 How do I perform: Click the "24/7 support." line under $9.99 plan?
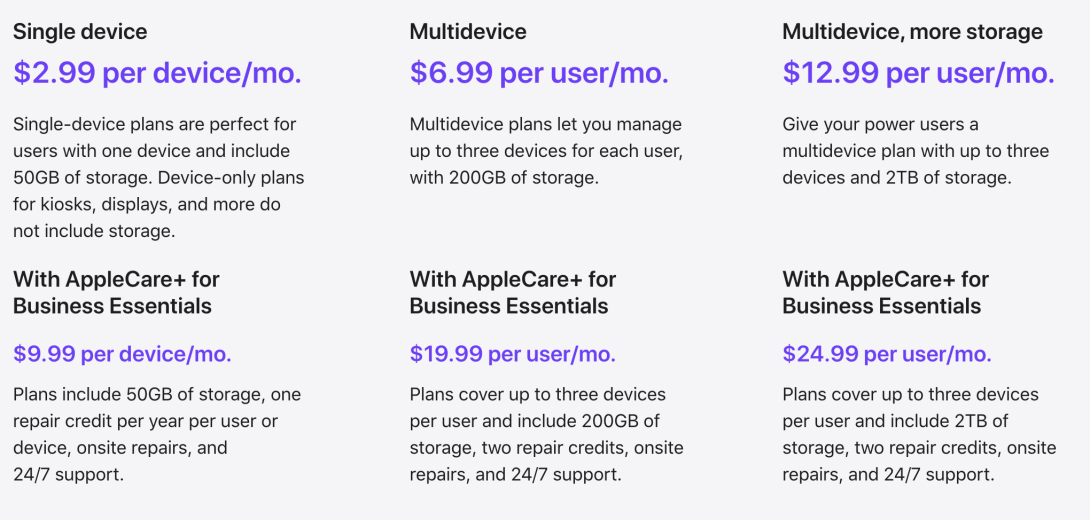pos(69,475)
